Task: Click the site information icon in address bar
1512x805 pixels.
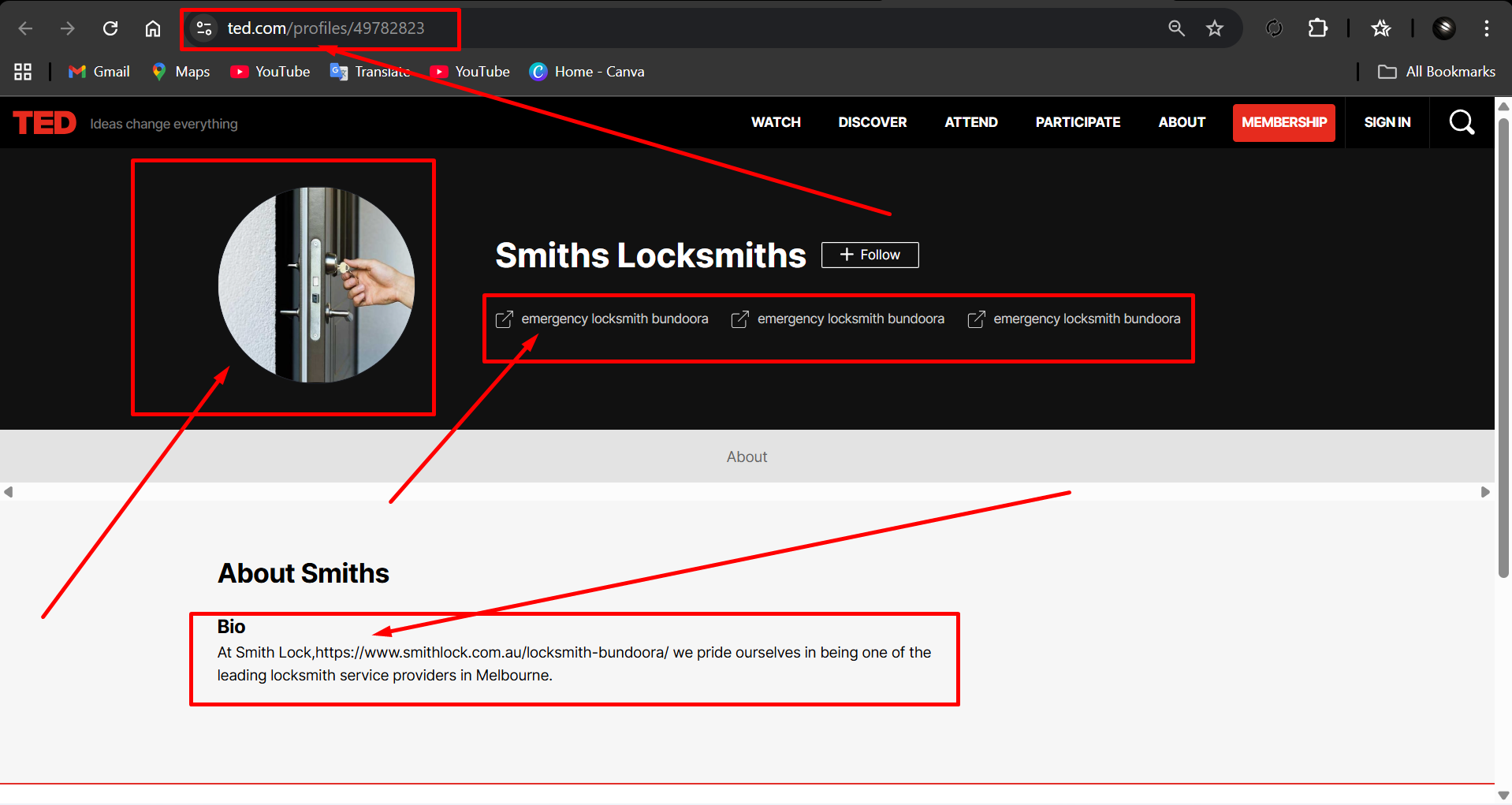Action: pos(204,28)
